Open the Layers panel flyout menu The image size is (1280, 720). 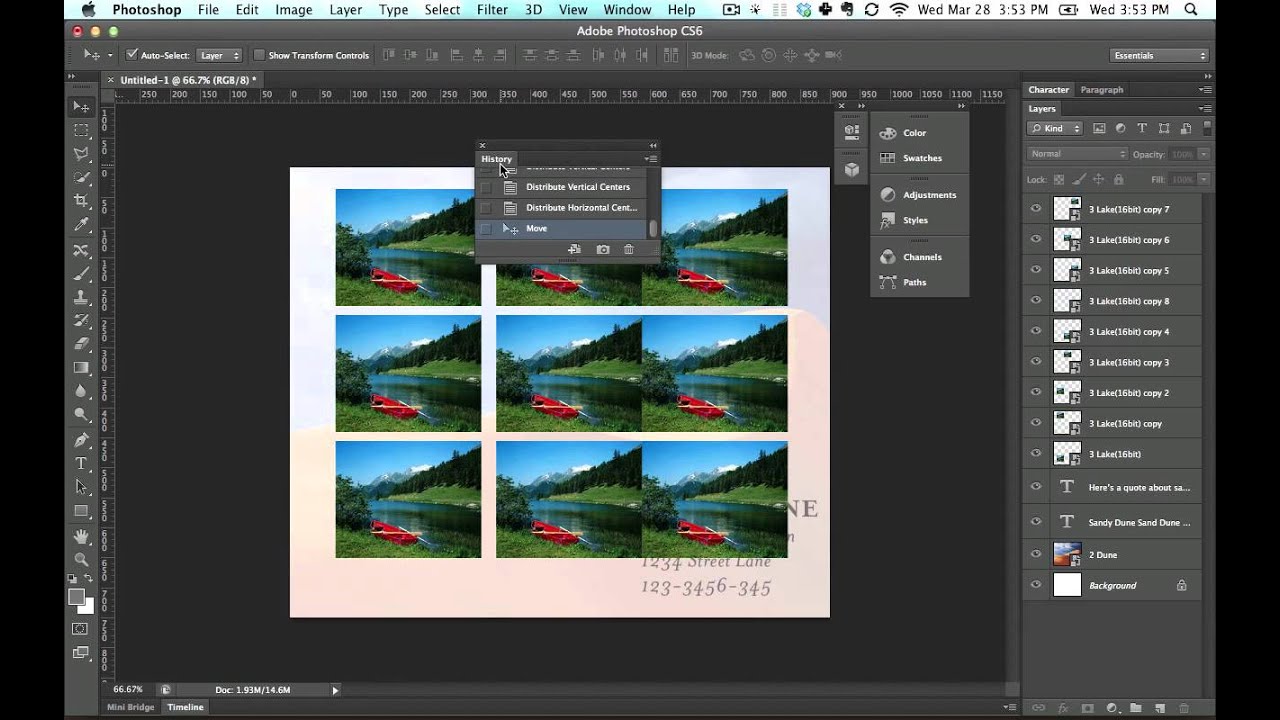point(1207,108)
